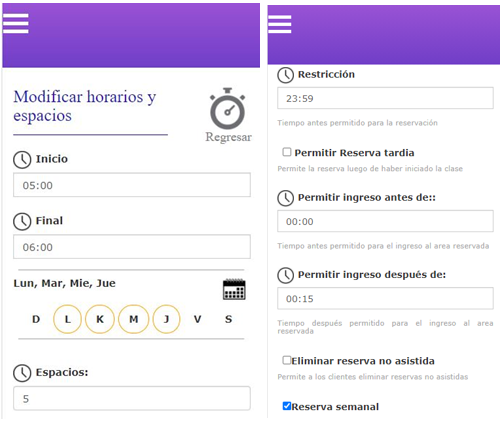Toggle the S (Sábado) day selector
Viewport: 500px width, 431px height.
[228, 319]
